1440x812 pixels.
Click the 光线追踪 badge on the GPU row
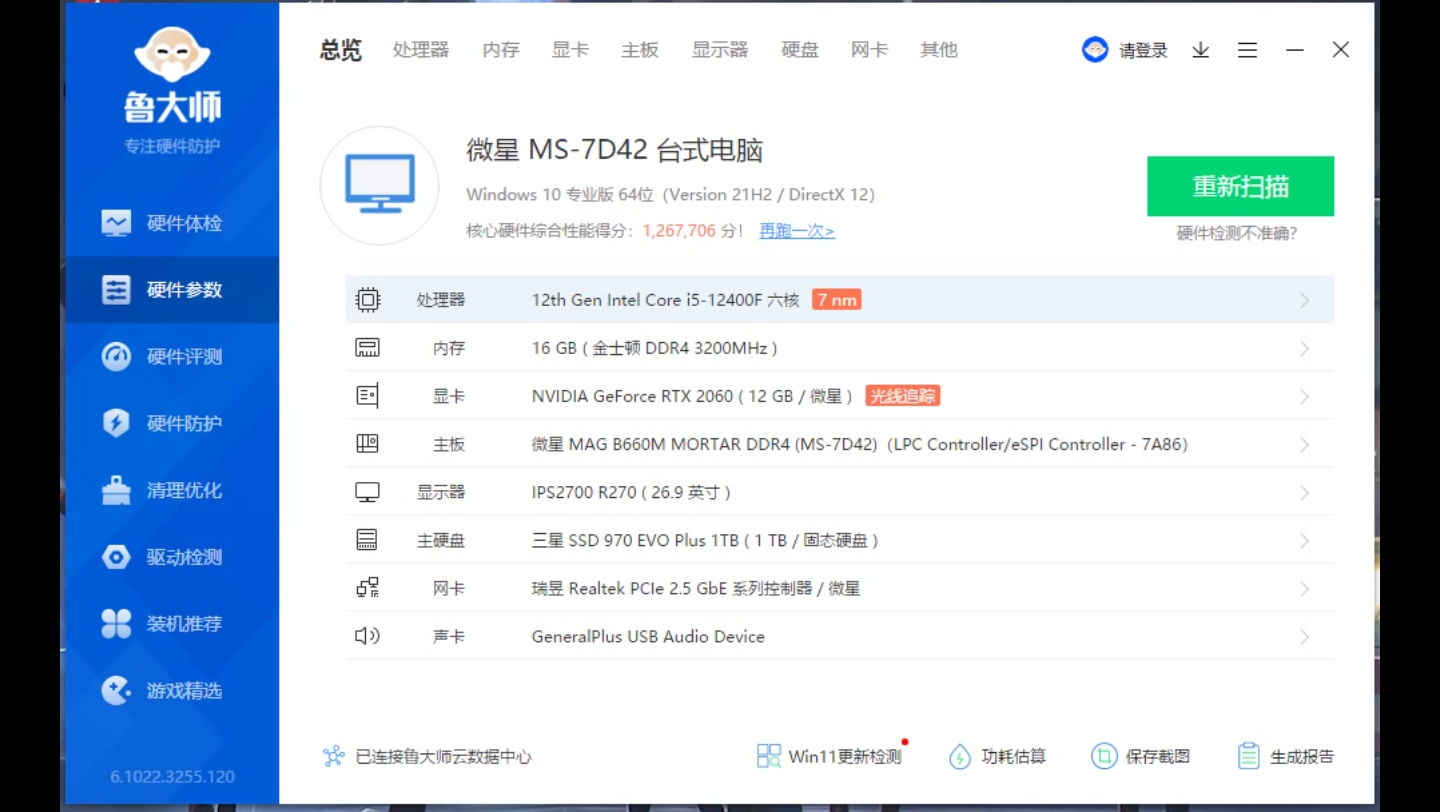(x=901, y=395)
